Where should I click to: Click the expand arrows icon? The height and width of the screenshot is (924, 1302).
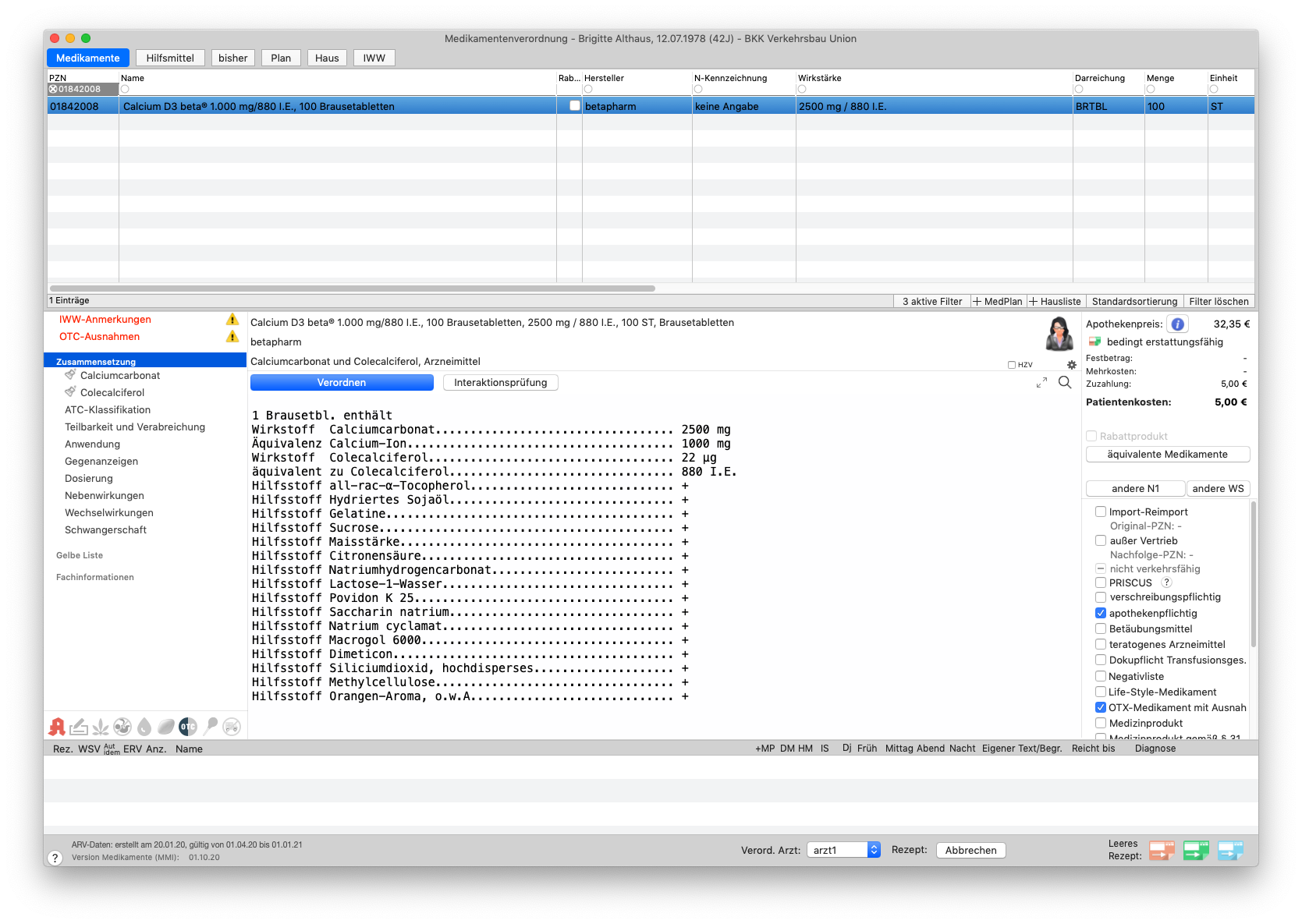pos(1041,382)
